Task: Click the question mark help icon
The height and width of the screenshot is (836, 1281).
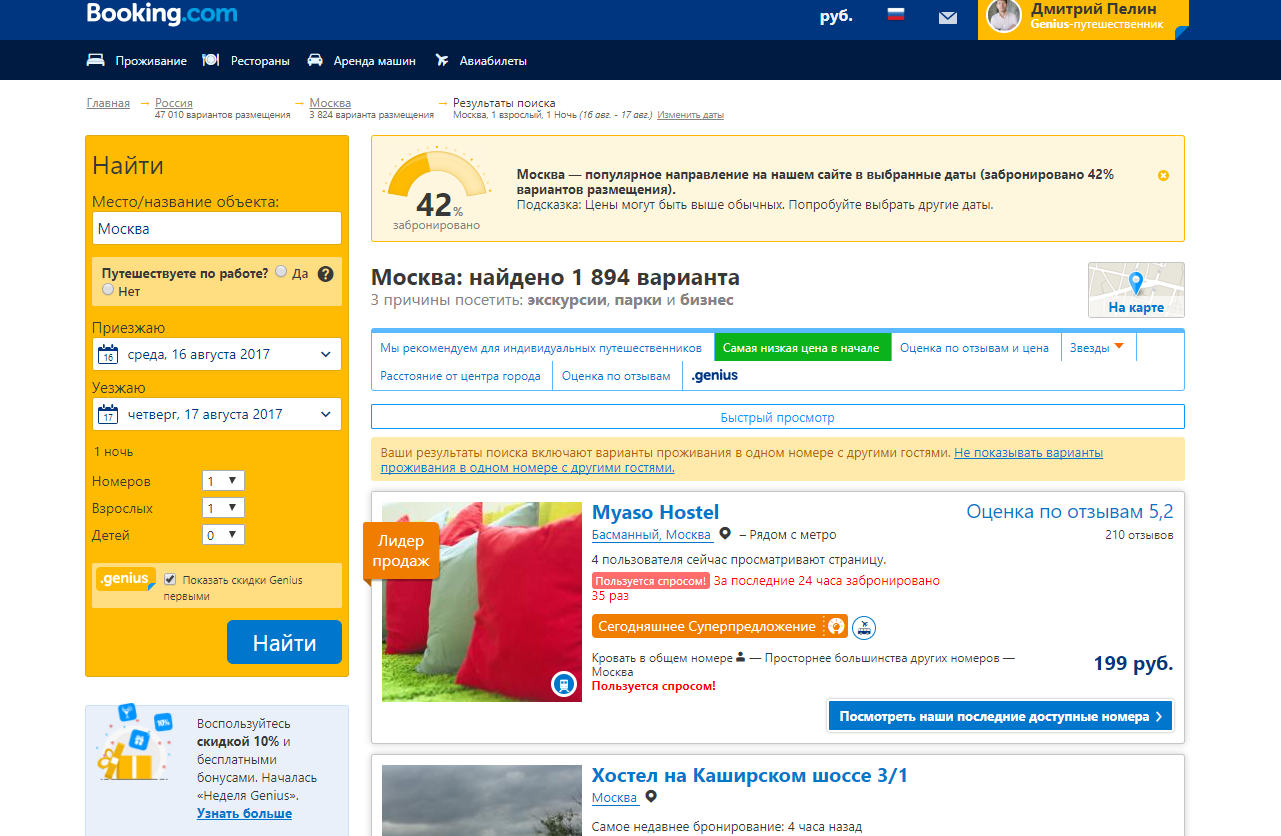Action: coord(325,273)
